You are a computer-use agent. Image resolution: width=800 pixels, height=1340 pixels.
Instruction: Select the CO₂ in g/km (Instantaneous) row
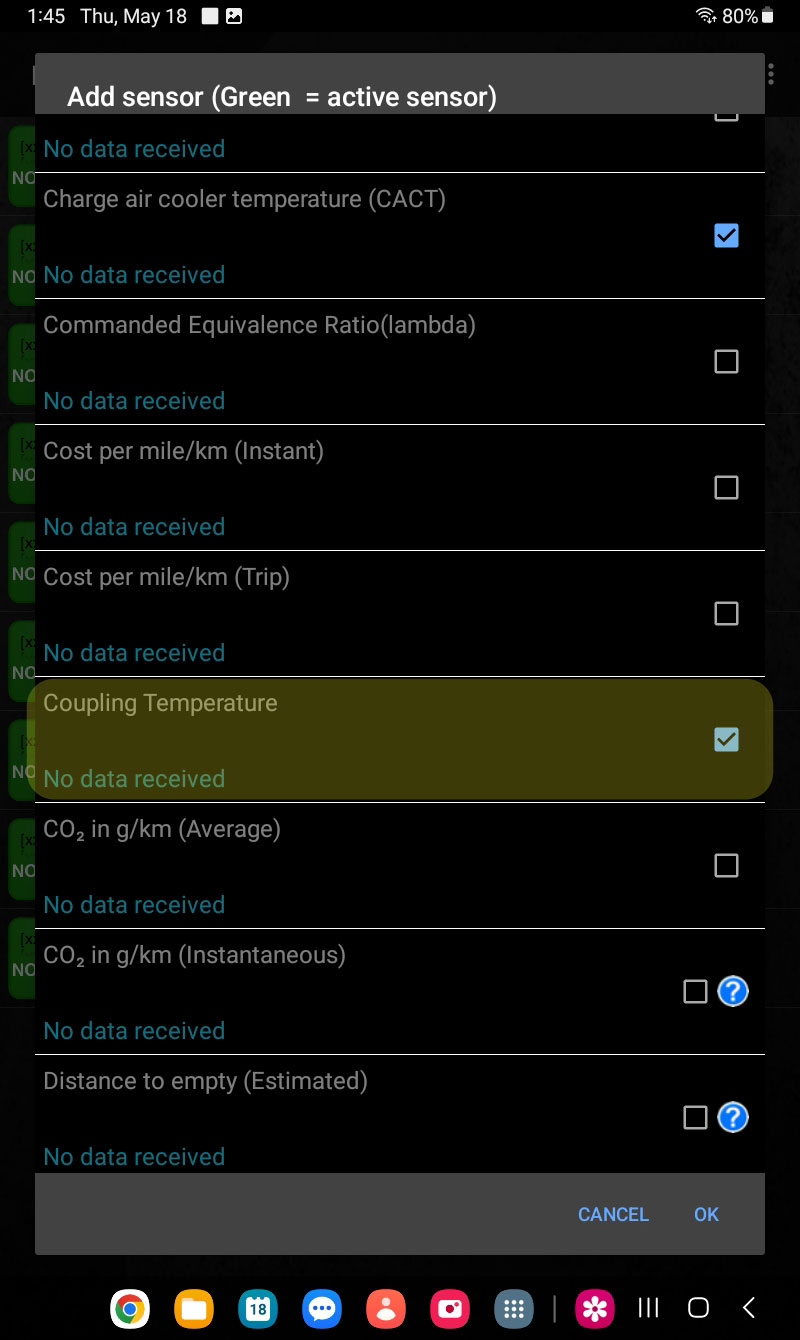400,992
